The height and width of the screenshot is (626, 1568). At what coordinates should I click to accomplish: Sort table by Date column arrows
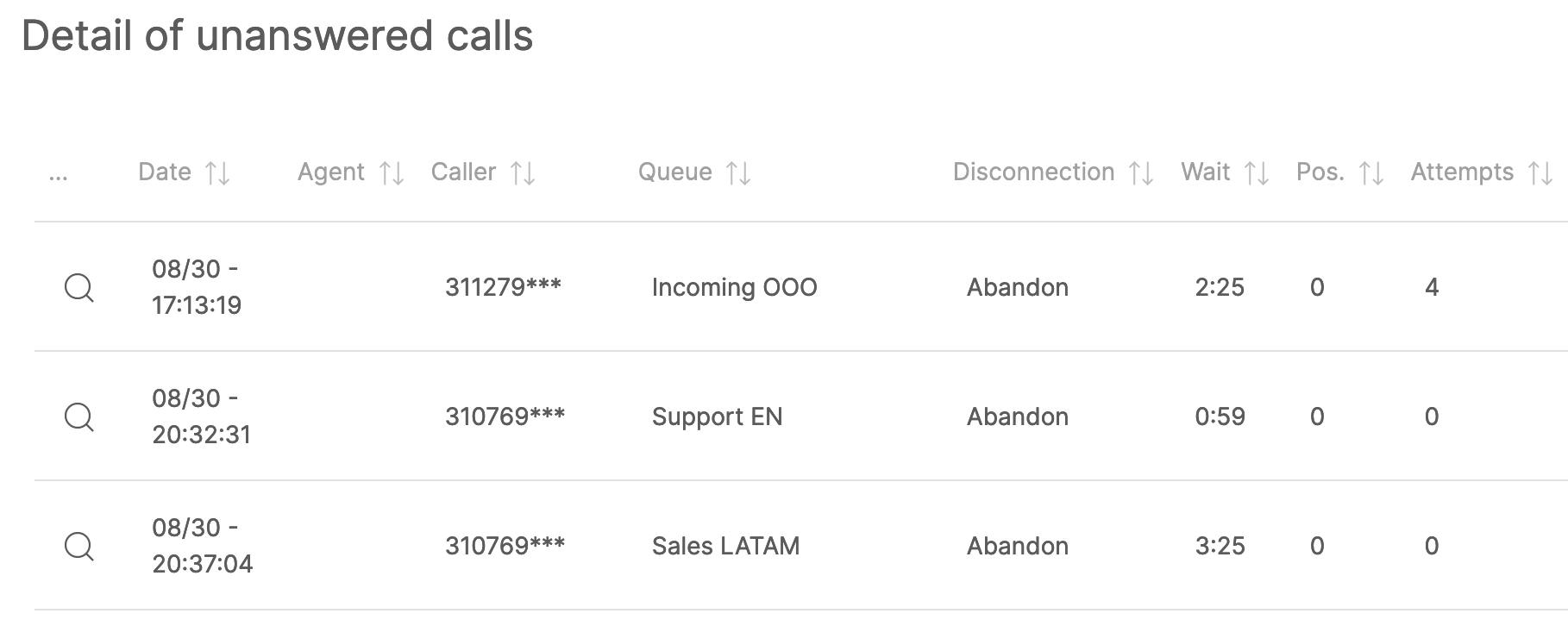coord(217,173)
